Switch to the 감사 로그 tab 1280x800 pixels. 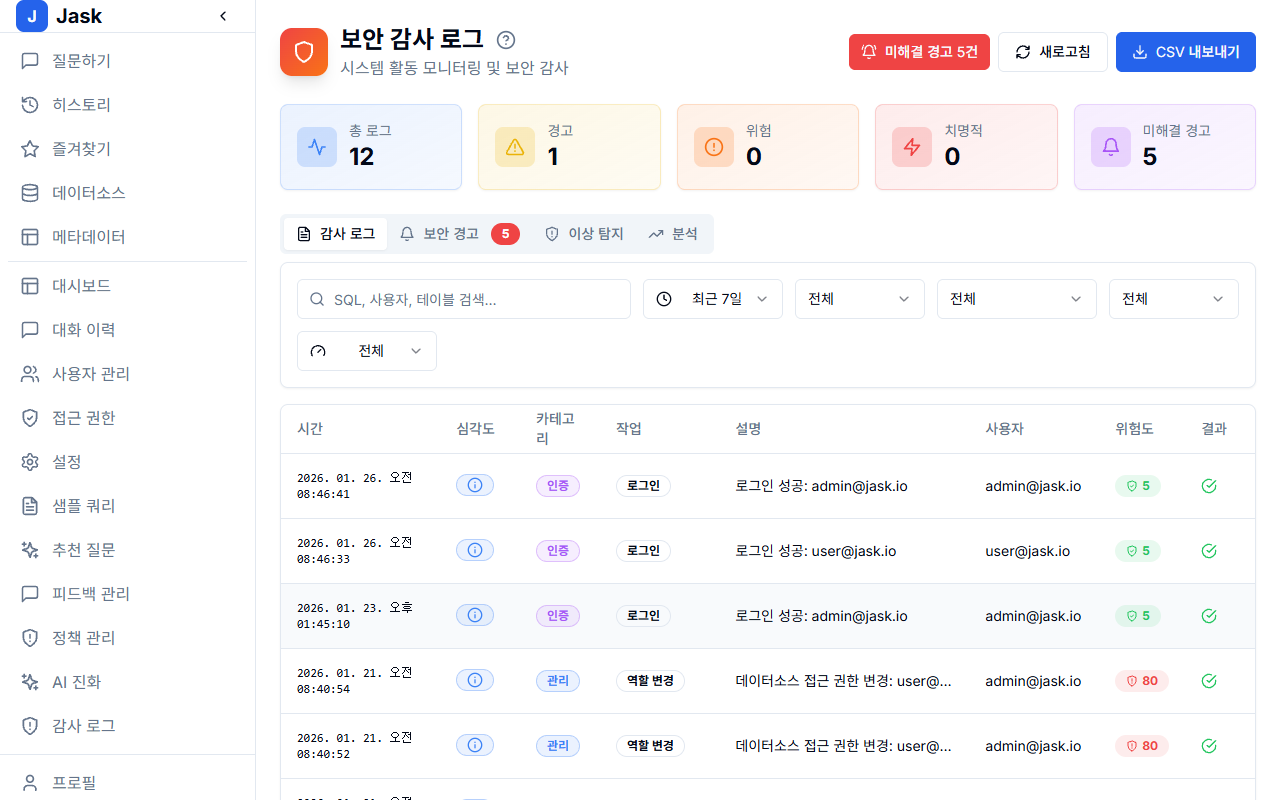pyautogui.click(x=336, y=234)
